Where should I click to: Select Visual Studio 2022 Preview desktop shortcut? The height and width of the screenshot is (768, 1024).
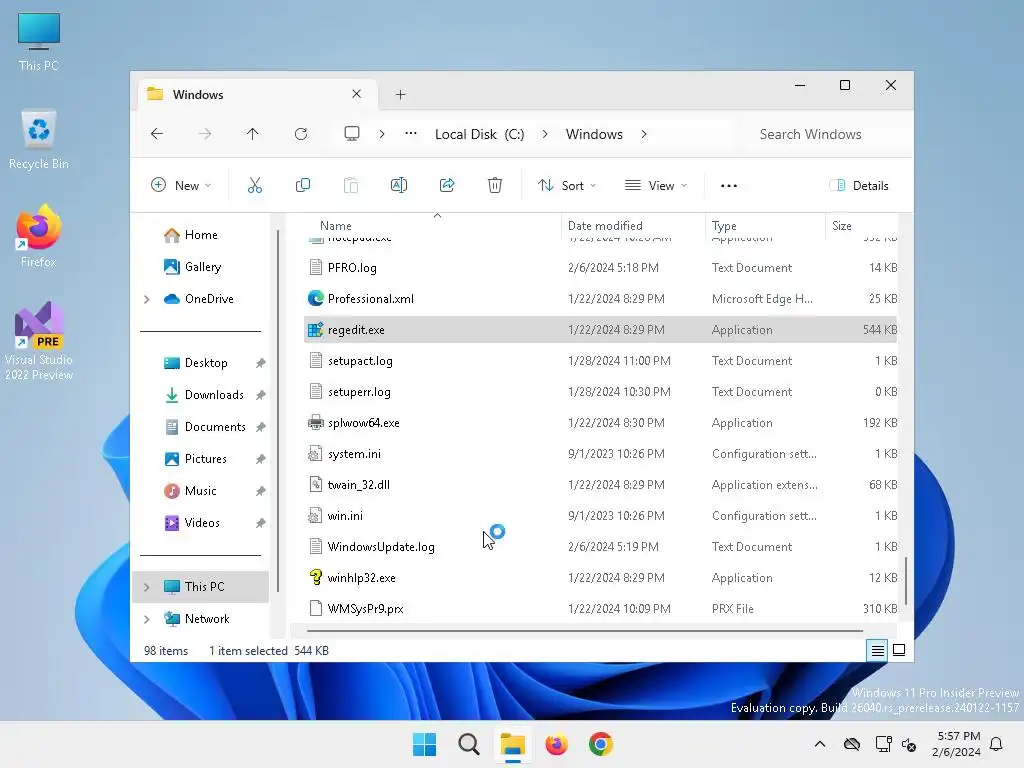pos(39,341)
